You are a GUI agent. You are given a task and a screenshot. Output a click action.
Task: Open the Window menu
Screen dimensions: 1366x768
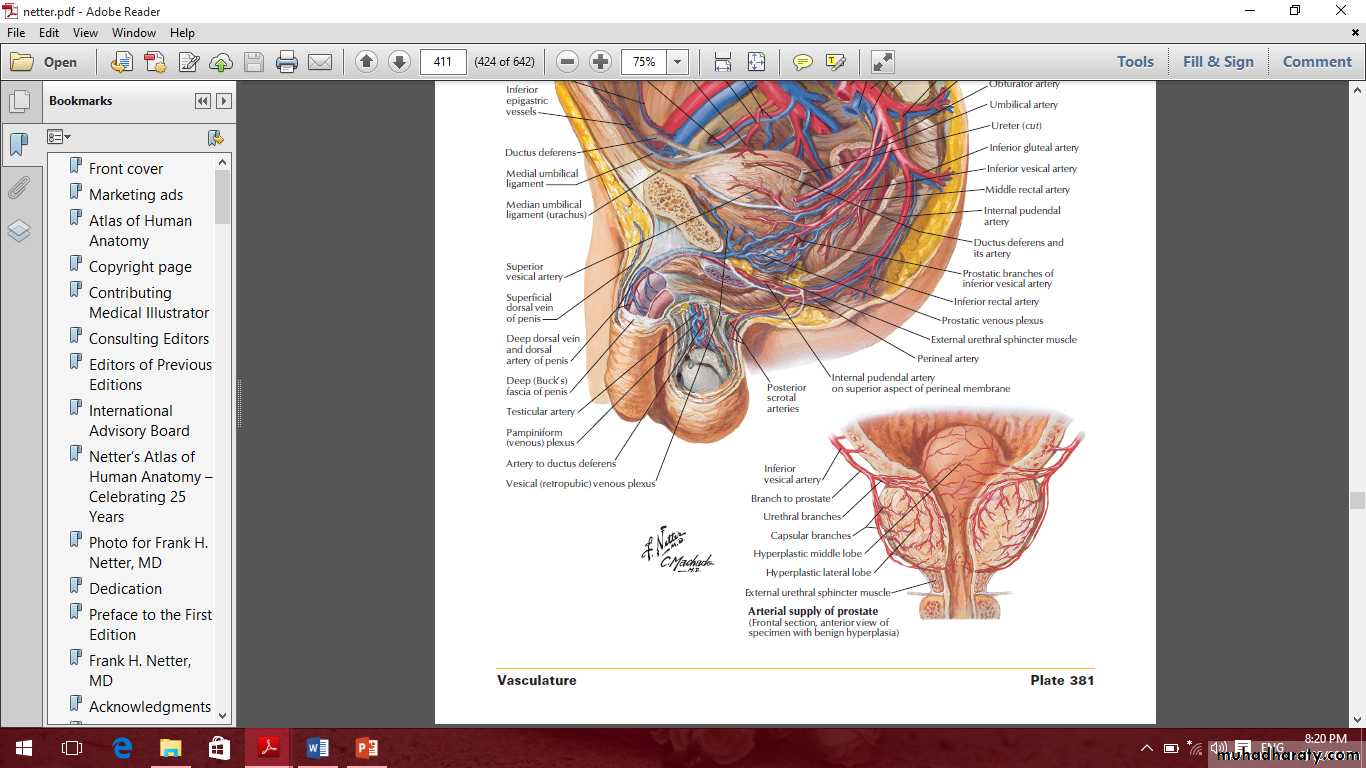(133, 33)
